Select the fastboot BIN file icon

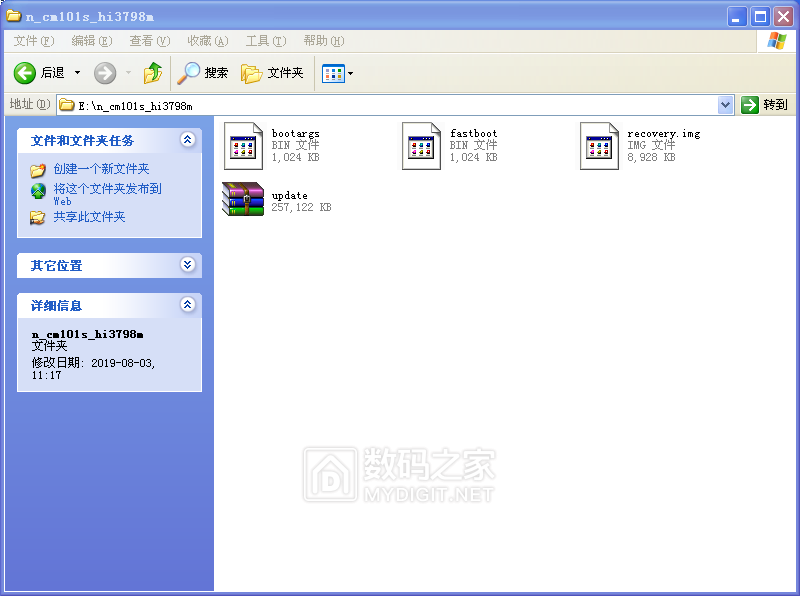[421, 145]
